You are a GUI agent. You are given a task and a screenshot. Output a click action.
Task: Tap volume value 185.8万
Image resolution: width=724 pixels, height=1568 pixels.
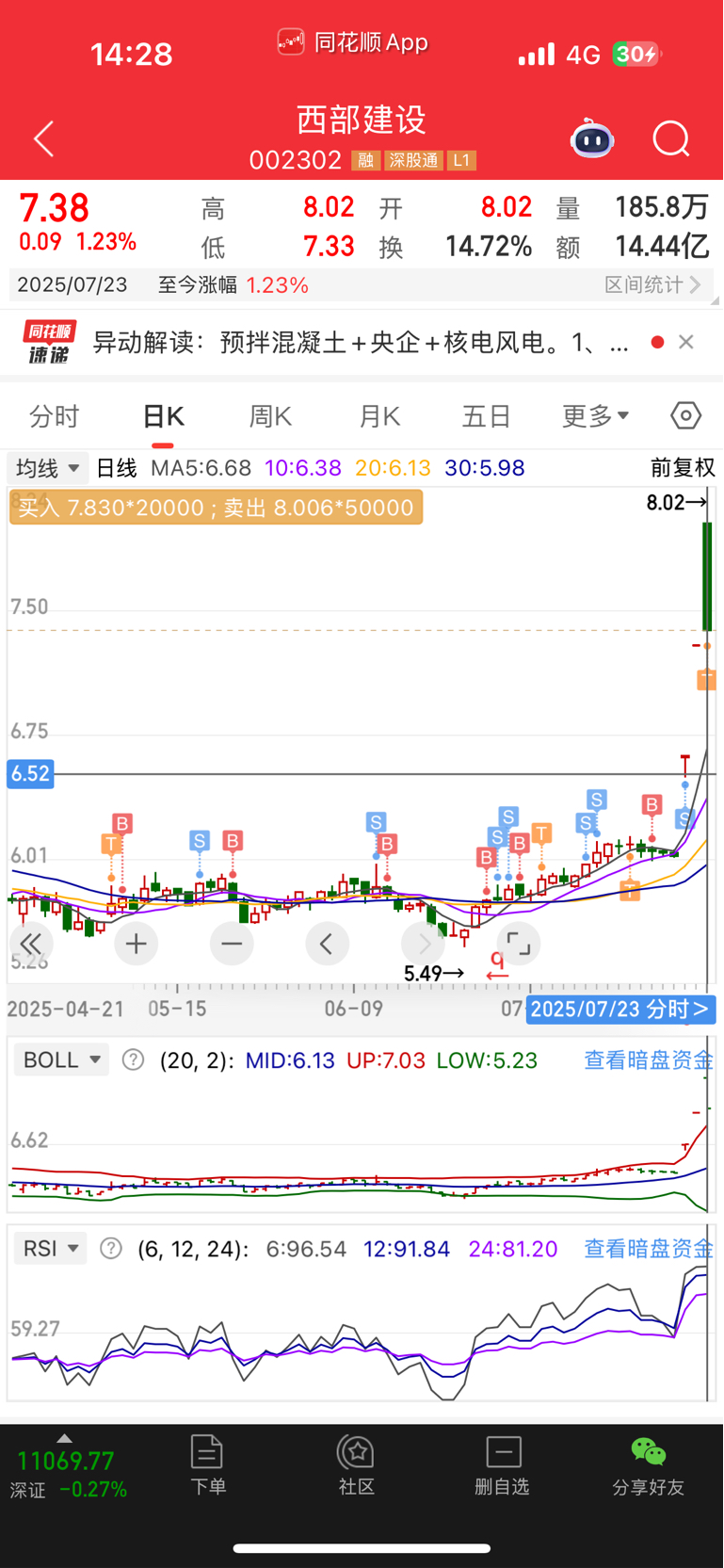click(662, 207)
